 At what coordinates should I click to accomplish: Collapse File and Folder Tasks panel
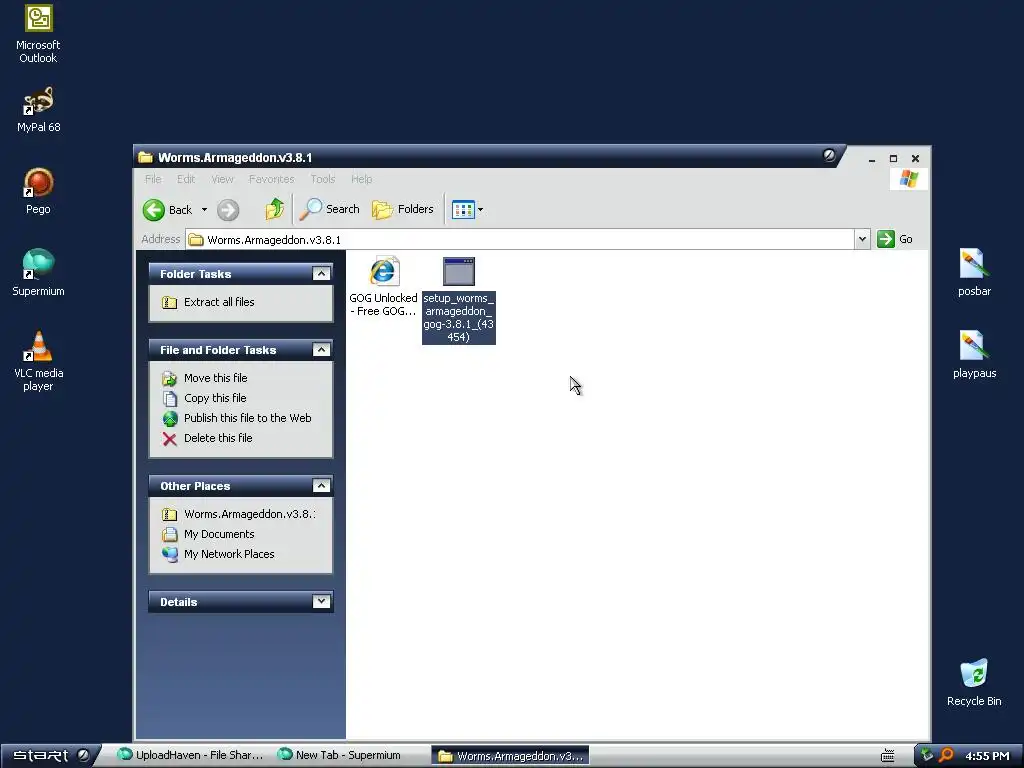click(321, 350)
